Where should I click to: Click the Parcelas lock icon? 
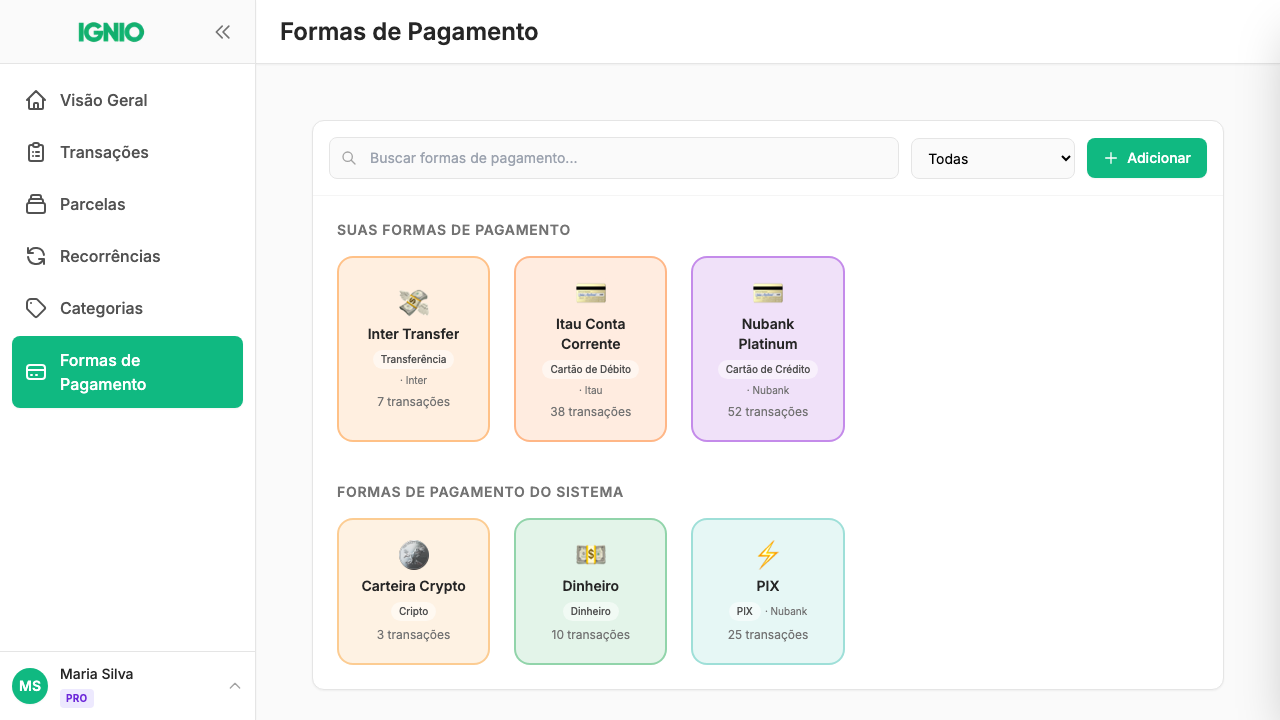(36, 204)
